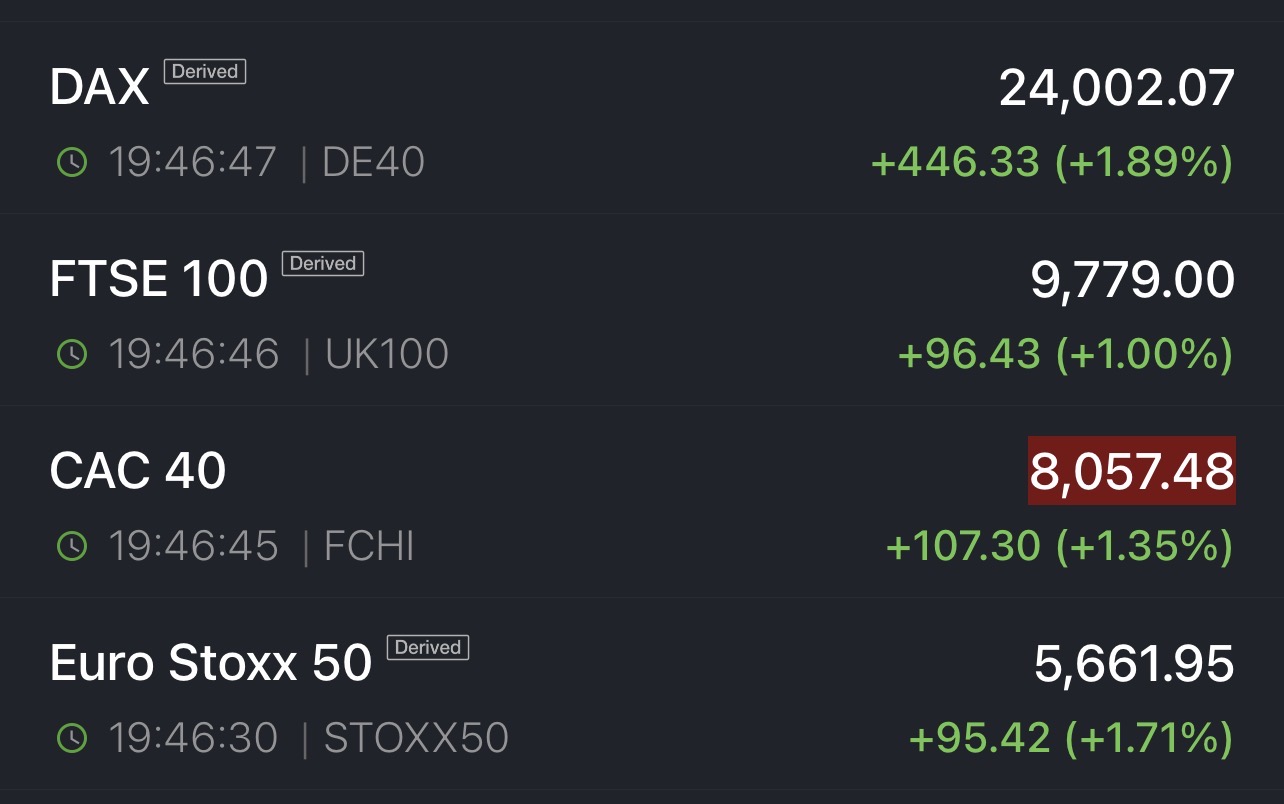This screenshot has height=804, width=1284.
Task: Click the FTSE 100 price 9,779.00
Action: 1133,280
